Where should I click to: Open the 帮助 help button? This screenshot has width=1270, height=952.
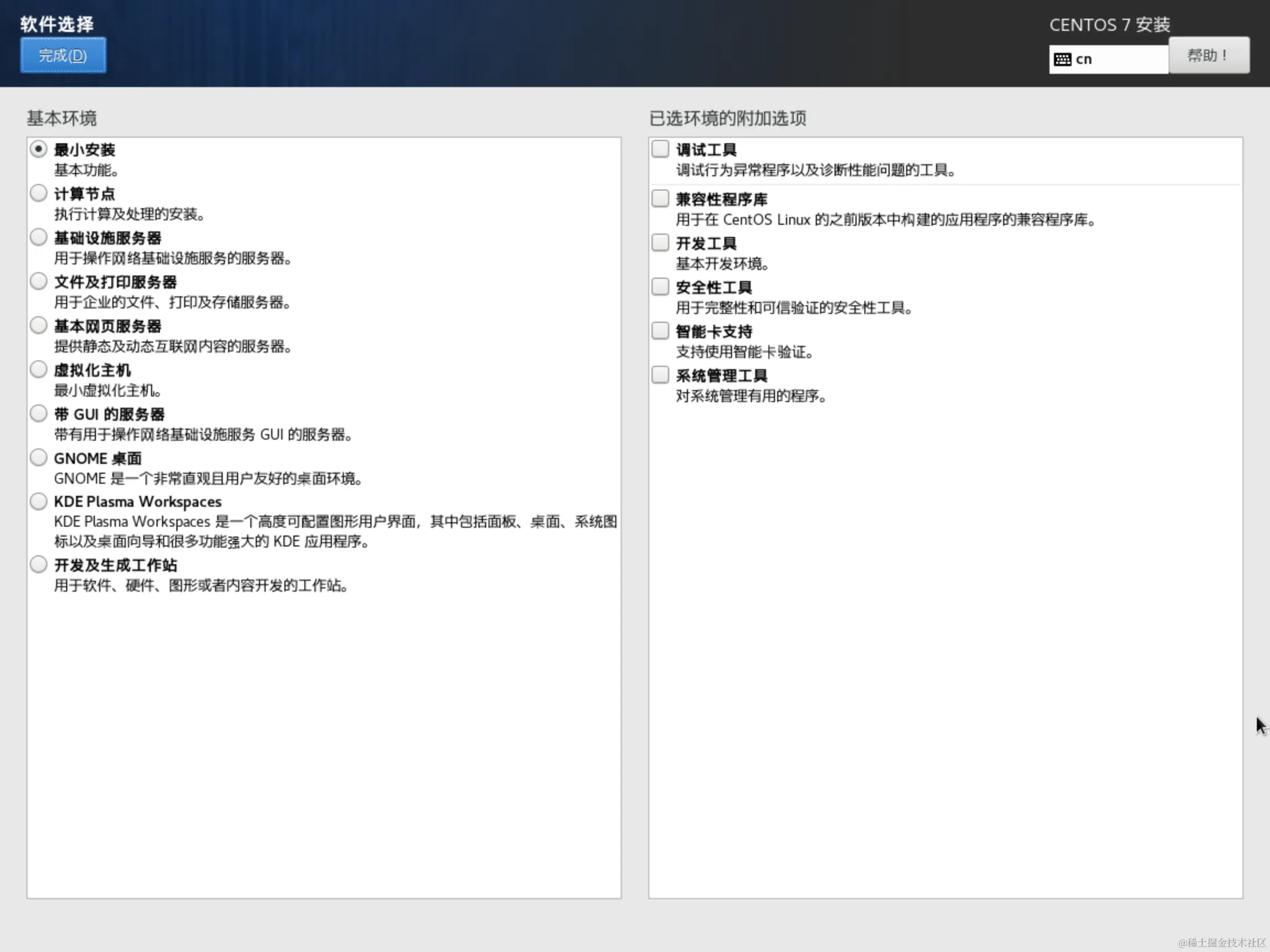[x=1208, y=55]
